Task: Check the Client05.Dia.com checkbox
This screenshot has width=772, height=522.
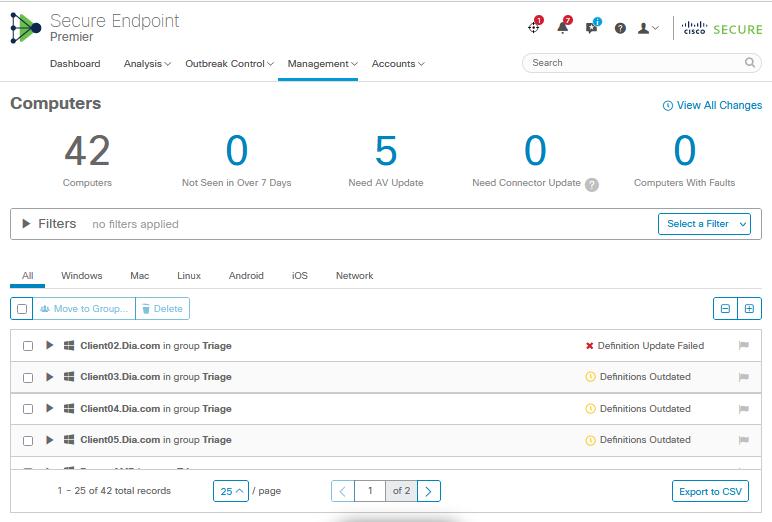Action: click(28, 440)
